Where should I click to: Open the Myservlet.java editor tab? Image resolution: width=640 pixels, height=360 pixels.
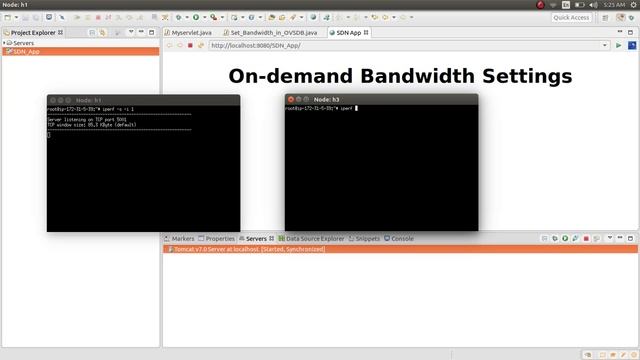pyautogui.click(x=188, y=32)
